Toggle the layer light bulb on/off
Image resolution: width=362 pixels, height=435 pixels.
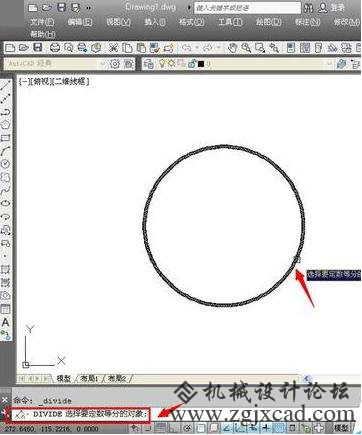click(x=162, y=63)
